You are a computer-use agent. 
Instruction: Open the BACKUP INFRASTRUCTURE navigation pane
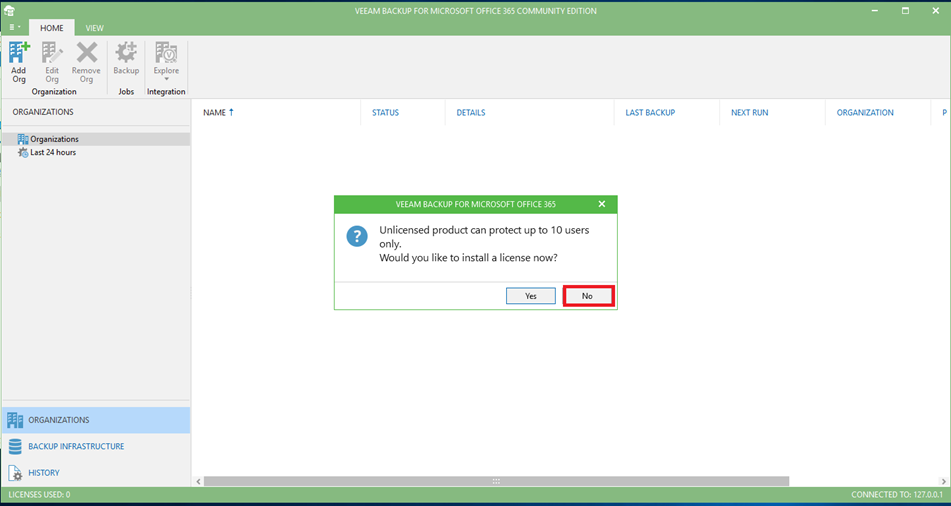click(x=96, y=447)
